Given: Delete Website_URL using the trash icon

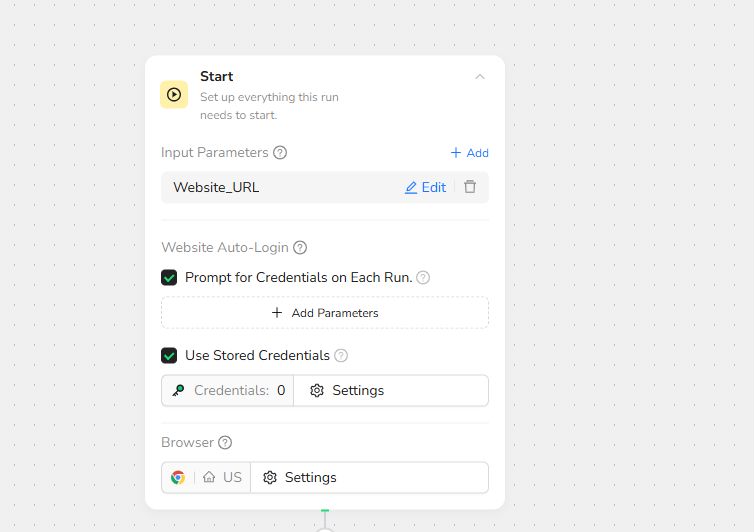Looking at the screenshot, I should tap(470, 187).
